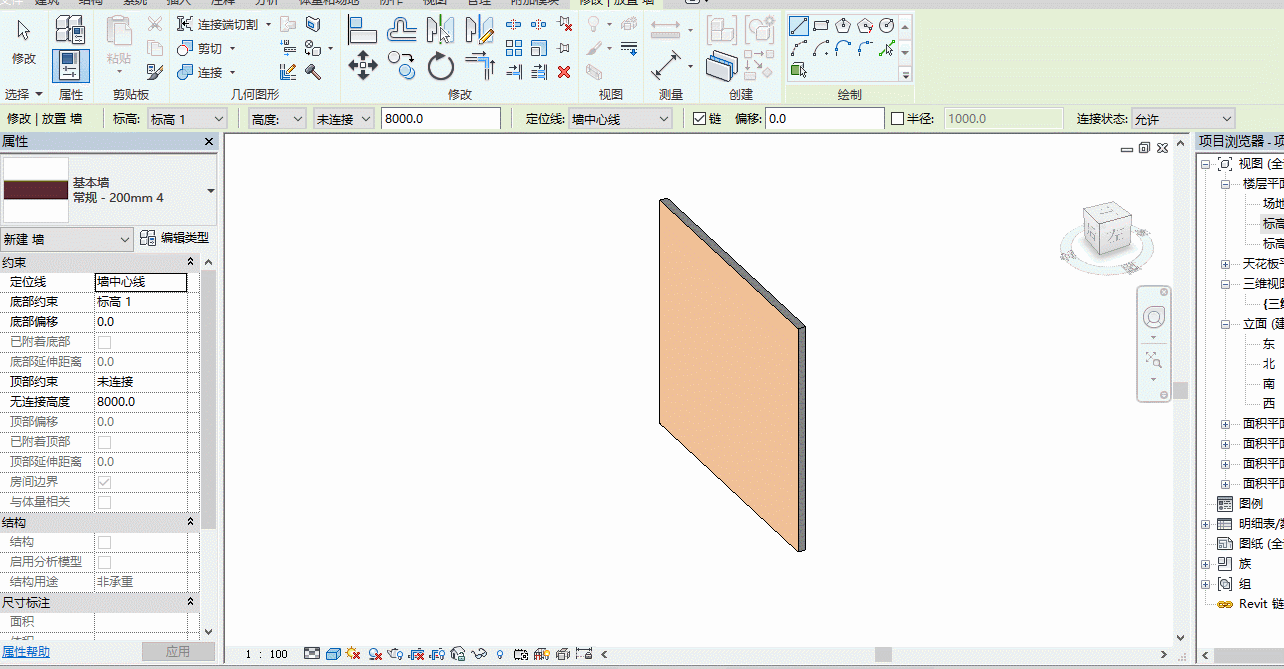Select the Rectangle draw tool

click(821, 26)
